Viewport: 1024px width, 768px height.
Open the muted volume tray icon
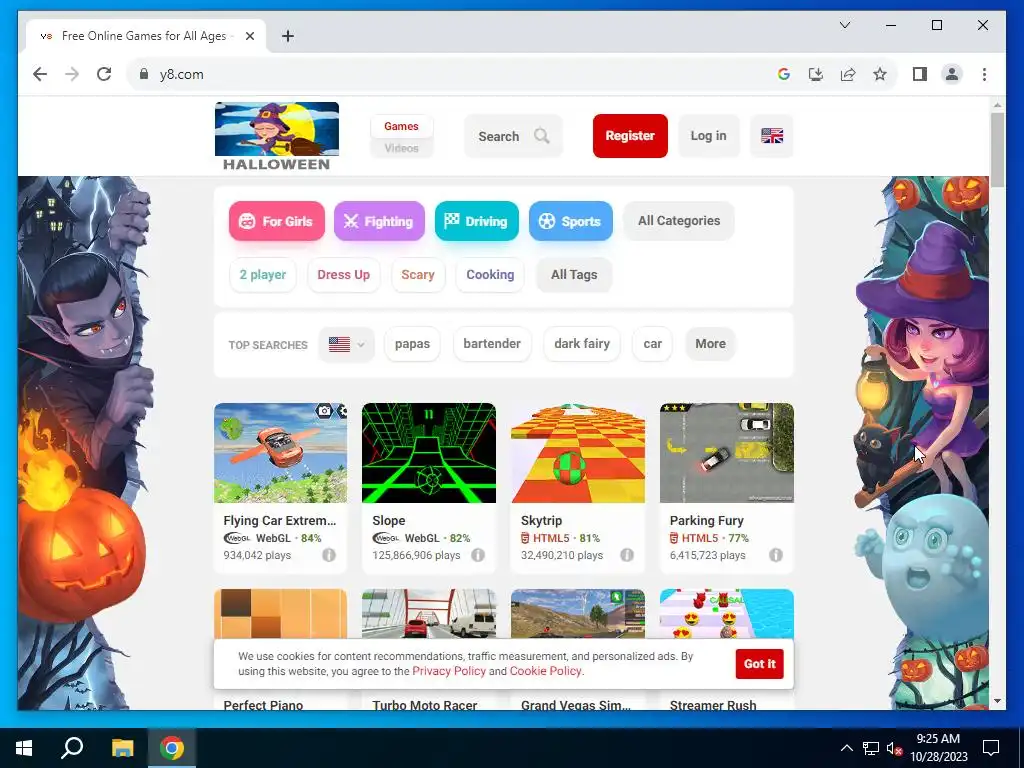tap(895, 748)
